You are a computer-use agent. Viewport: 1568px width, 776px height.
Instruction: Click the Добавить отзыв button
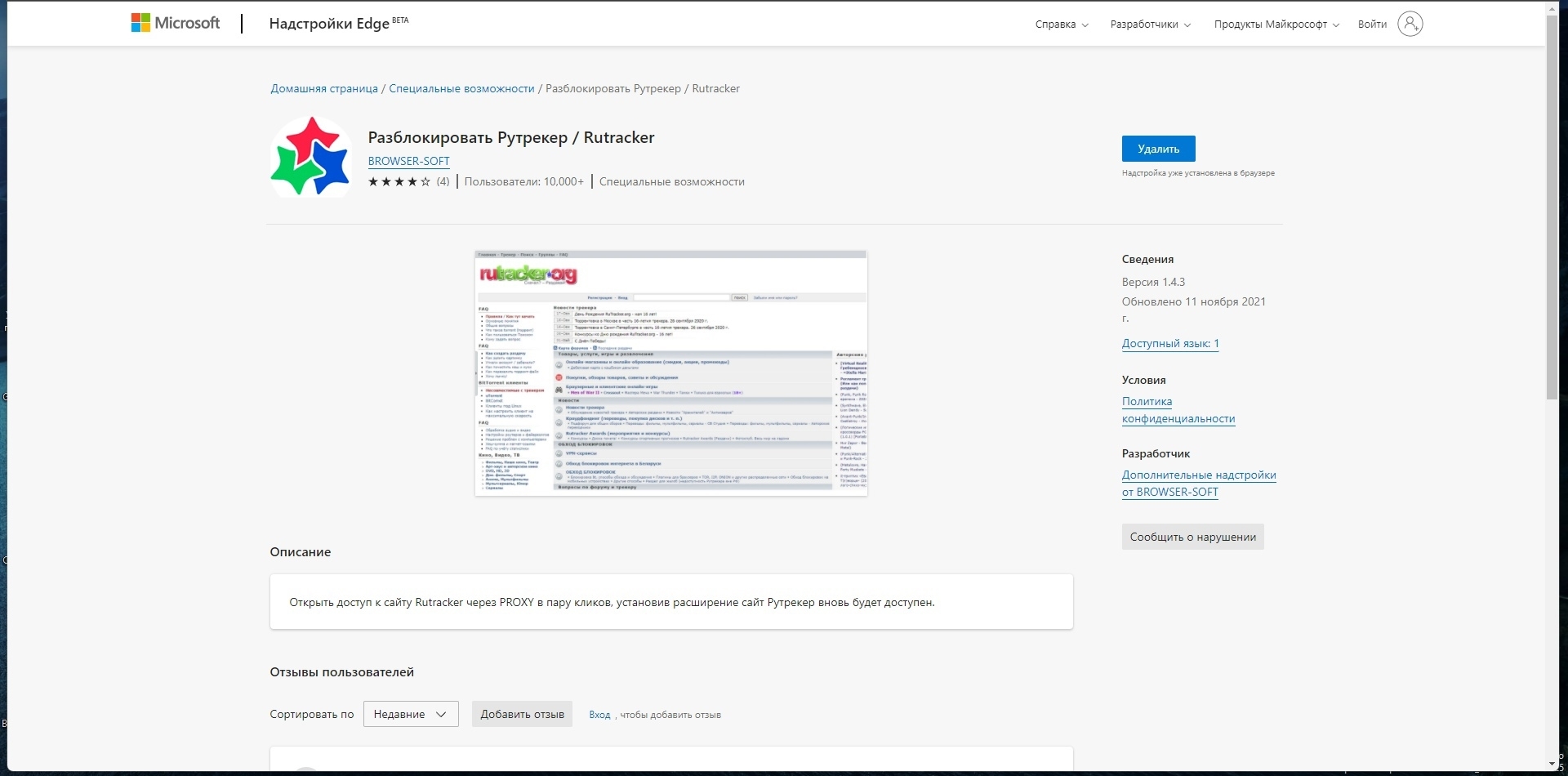coord(522,714)
